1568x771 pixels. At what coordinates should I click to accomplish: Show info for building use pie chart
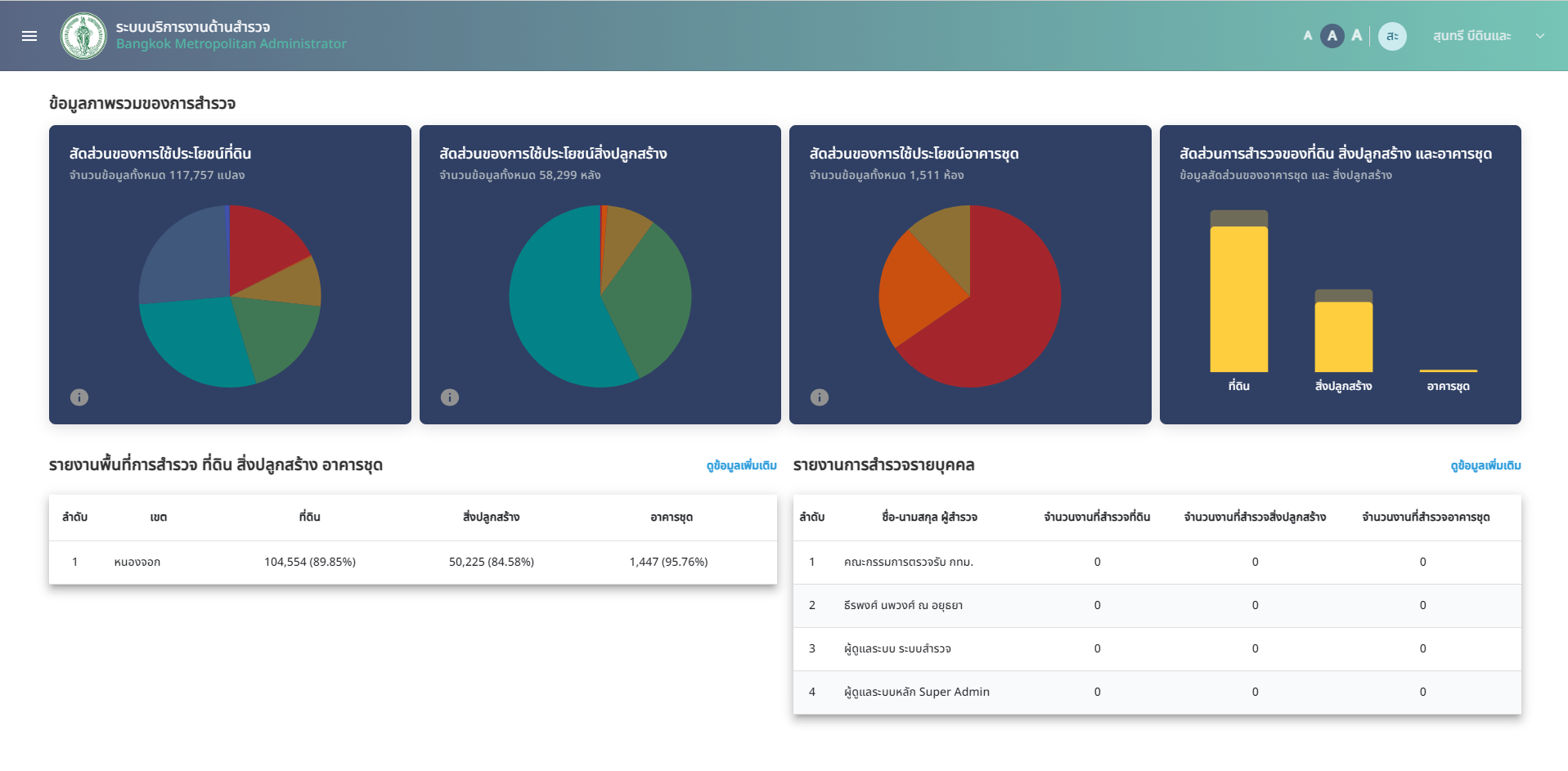coord(450,397)
